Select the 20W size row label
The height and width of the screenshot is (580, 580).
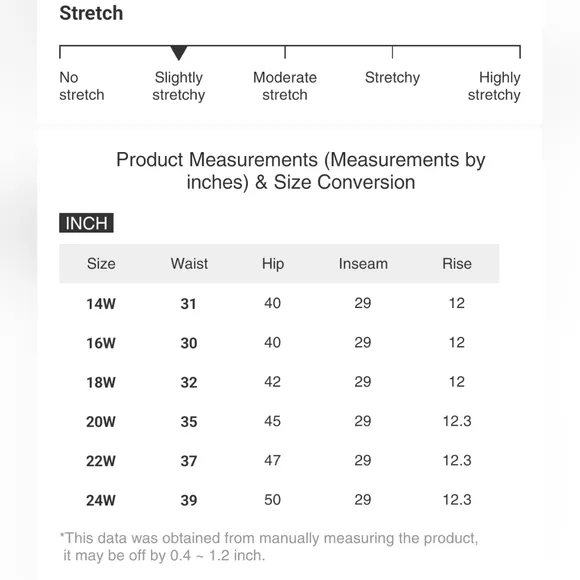[x=101, y=422]
